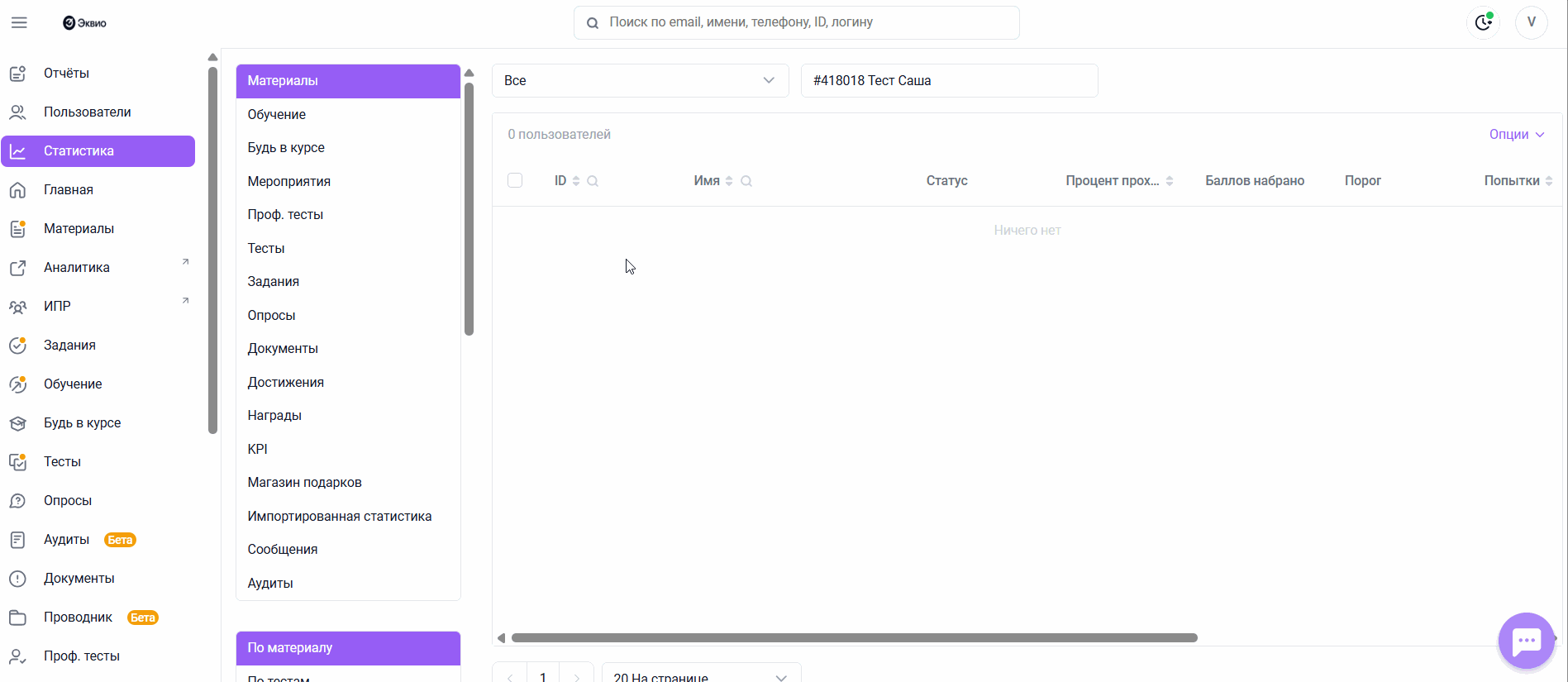
Task: Open Проводник in the sidebar
Action: click(x=98, y=618)
